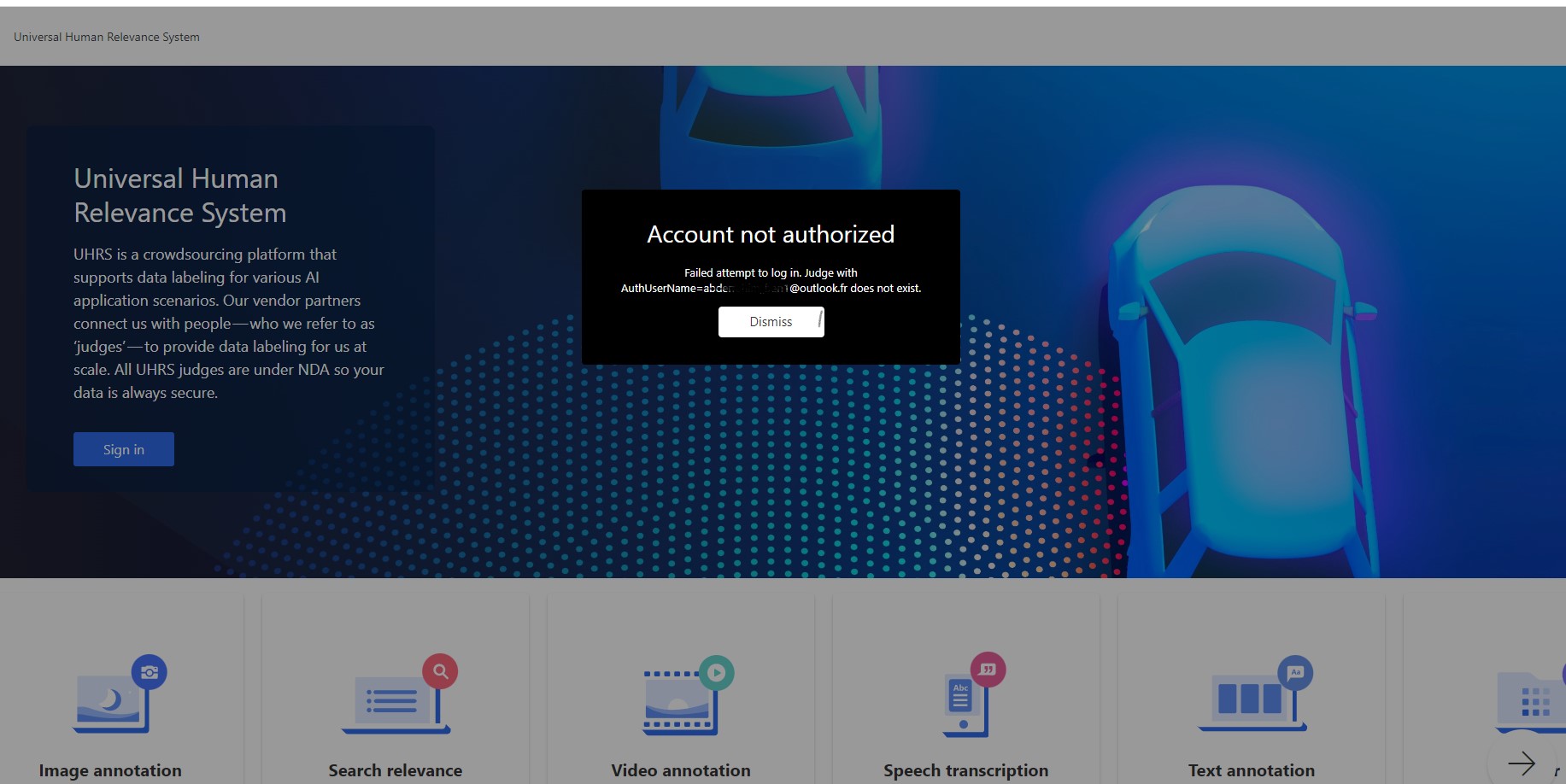The image size is (1566, 784).
Task: Dismiss the Account not authorized dialog
Action: coord(771,322)
